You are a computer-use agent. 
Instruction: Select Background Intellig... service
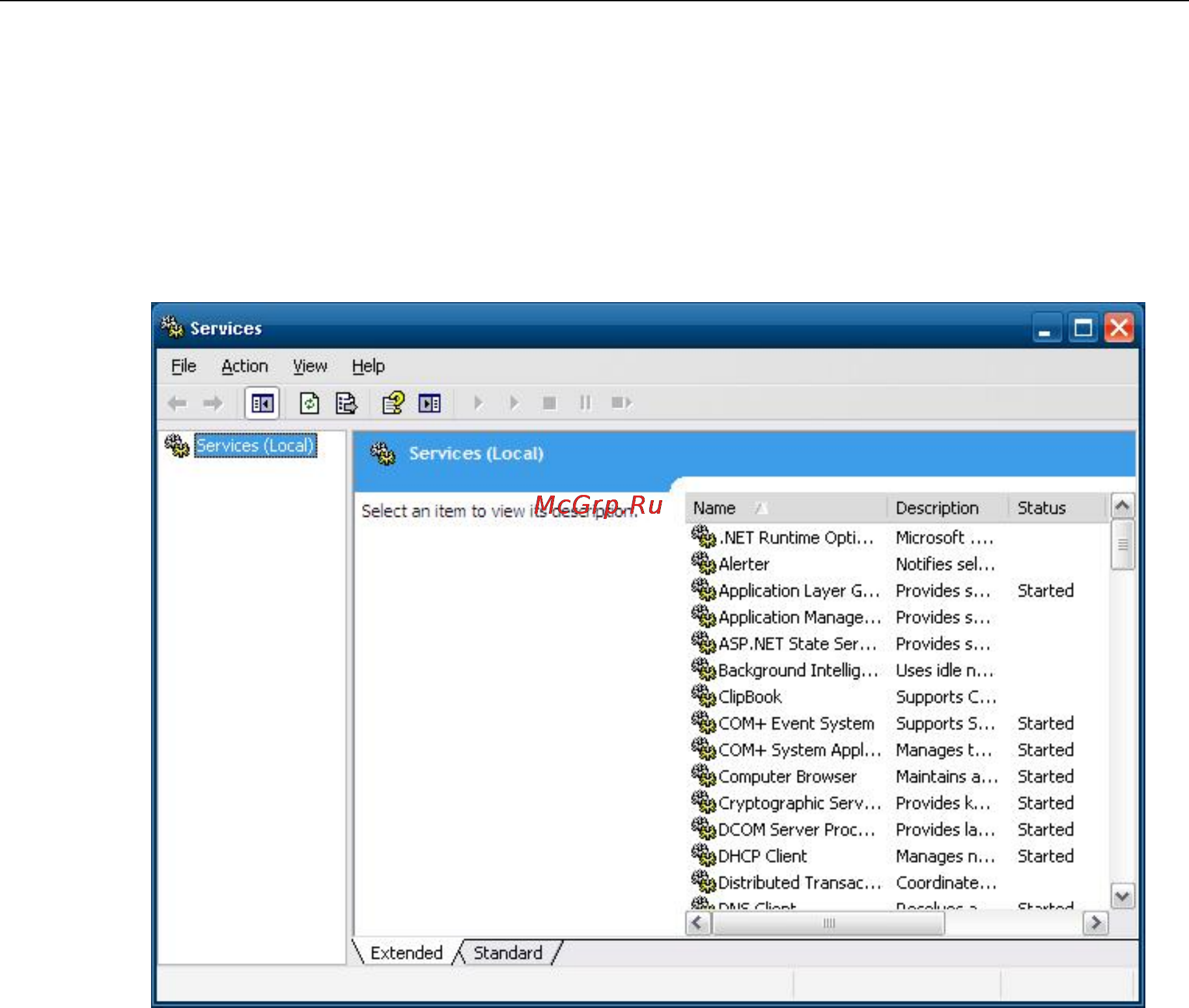pos(899,670)
